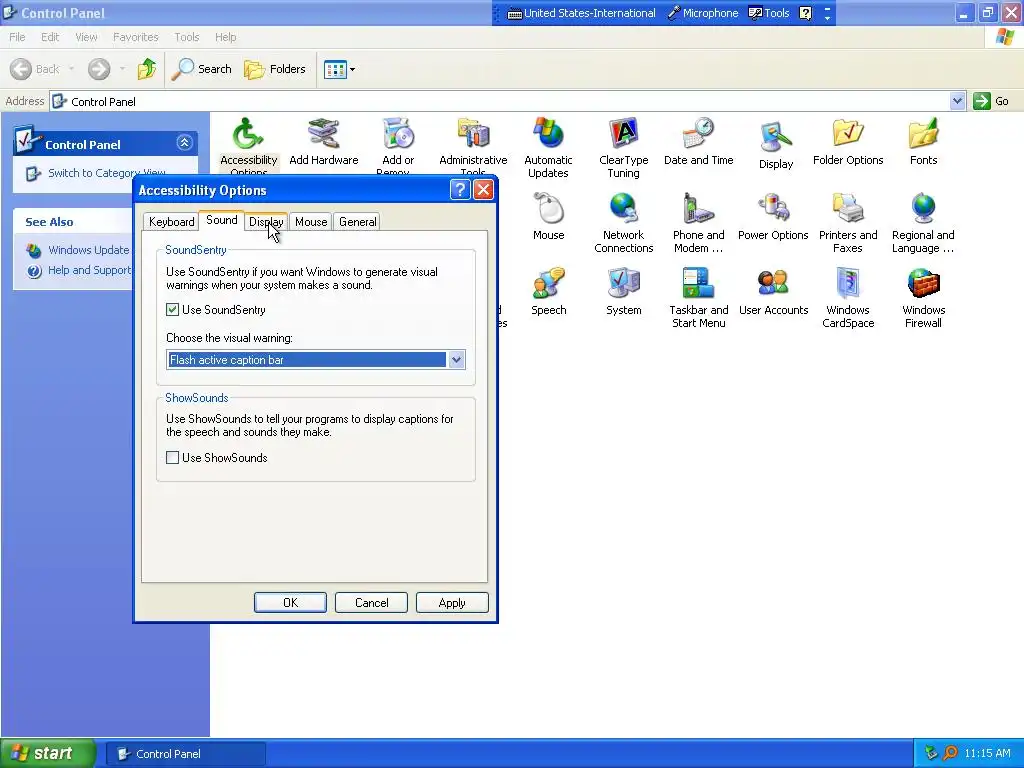Click the Search toolbar button

(x=201, y=69)
